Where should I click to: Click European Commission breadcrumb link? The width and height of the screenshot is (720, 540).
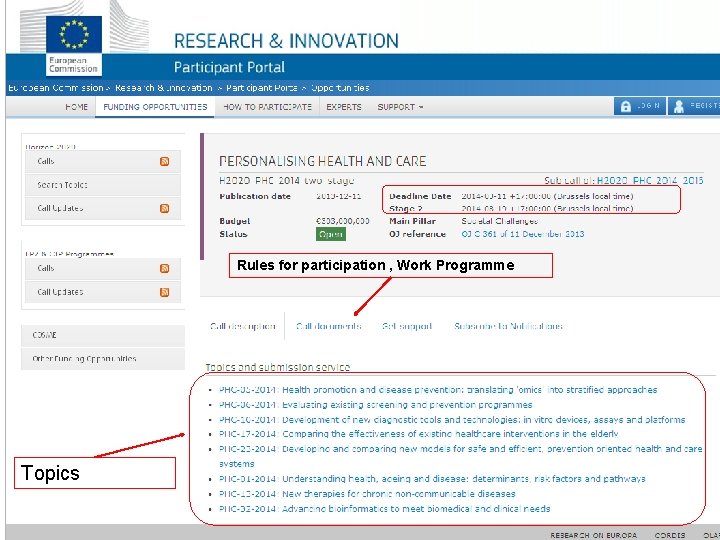[56, 88]
